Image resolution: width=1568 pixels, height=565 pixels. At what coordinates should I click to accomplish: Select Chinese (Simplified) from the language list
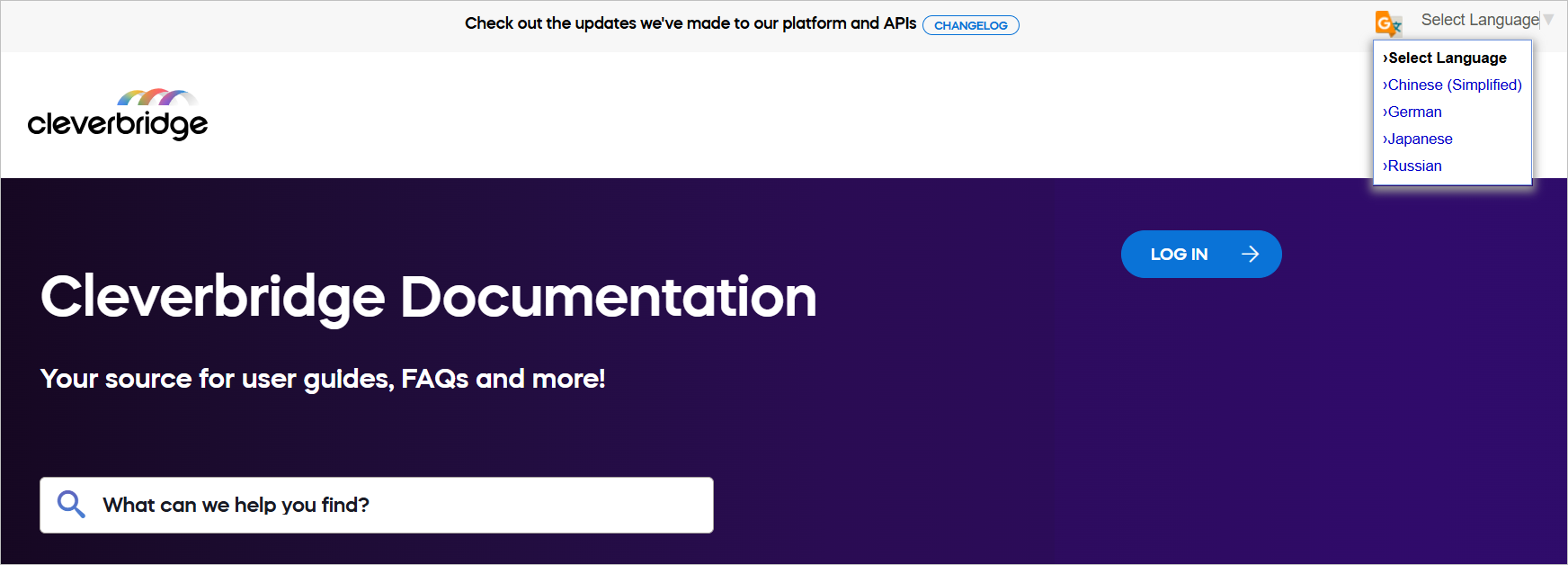pos(1454,85)
